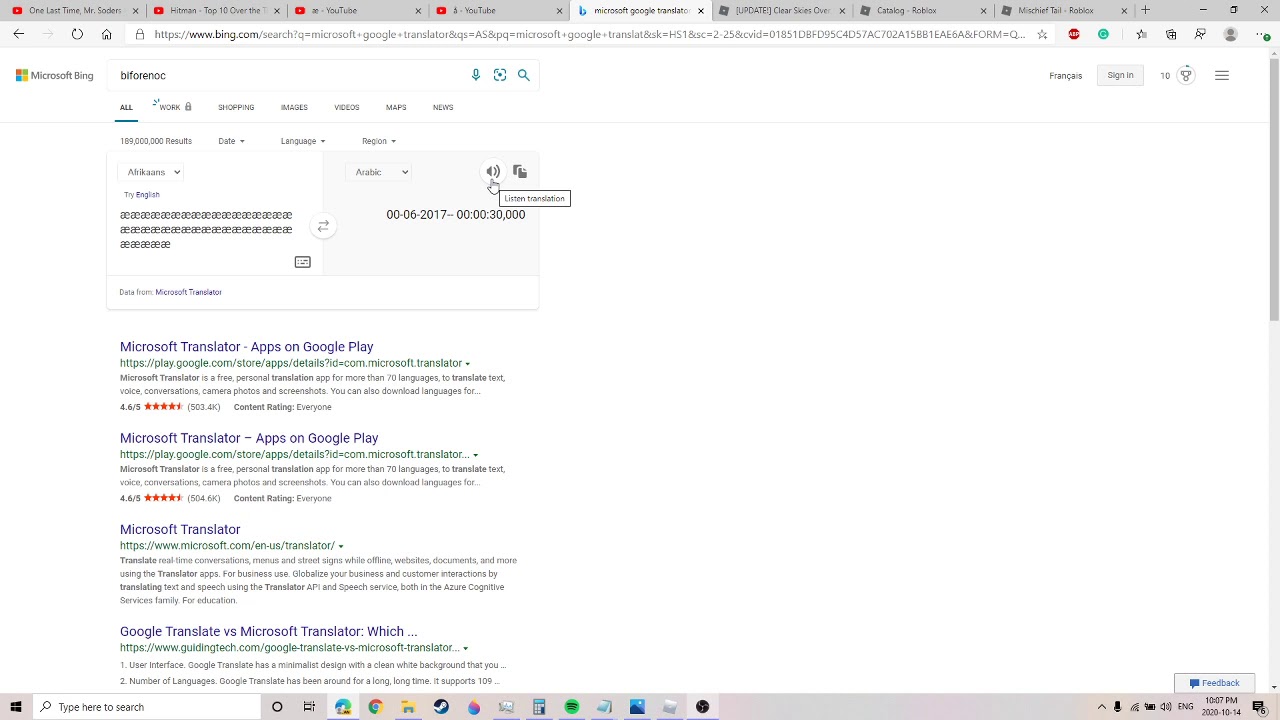This screenshot has height=720, width=1280.
Task: Go to Microsoft Bing logo home
Action: point(55,75)
